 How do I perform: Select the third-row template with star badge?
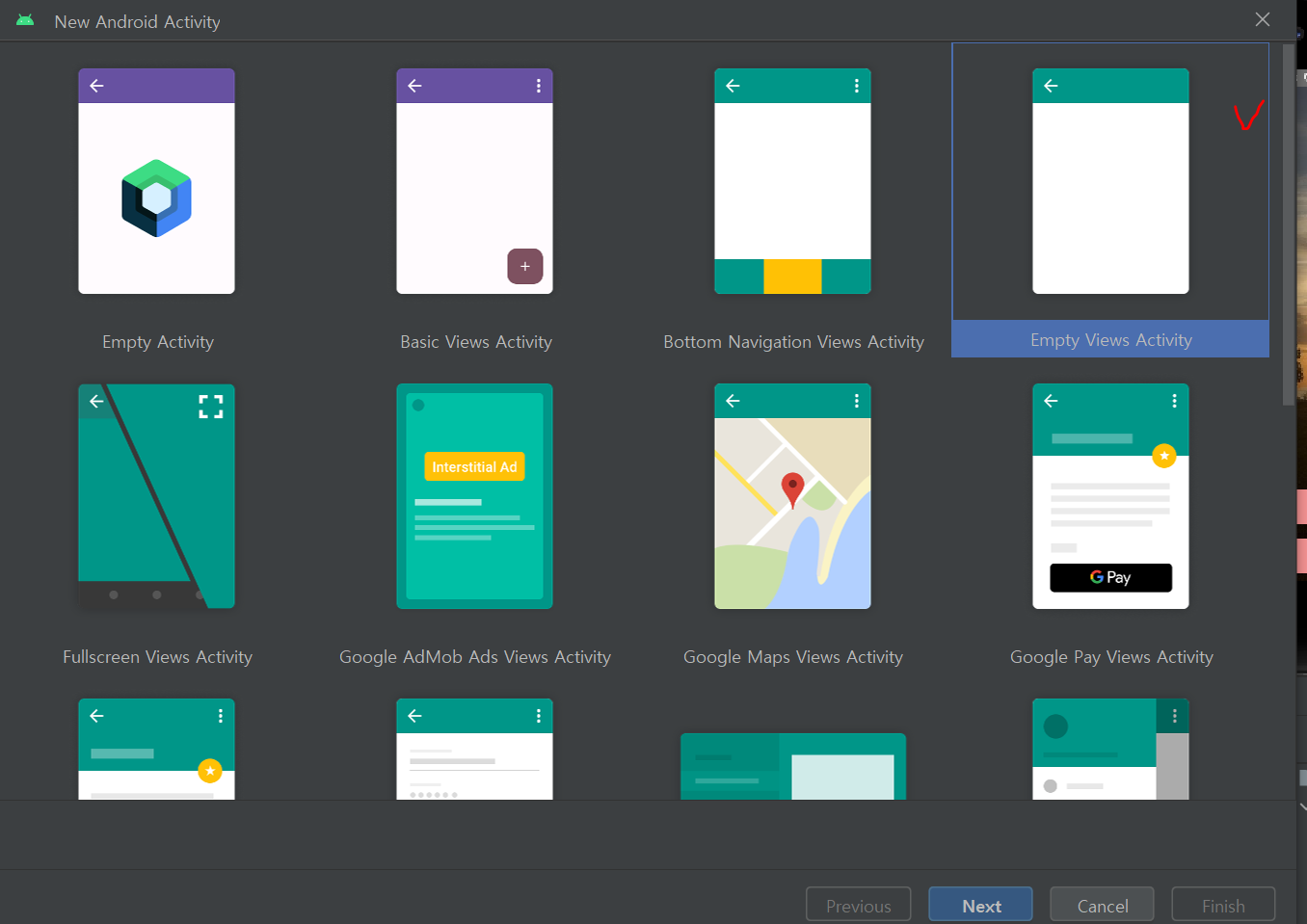(156, 749)
